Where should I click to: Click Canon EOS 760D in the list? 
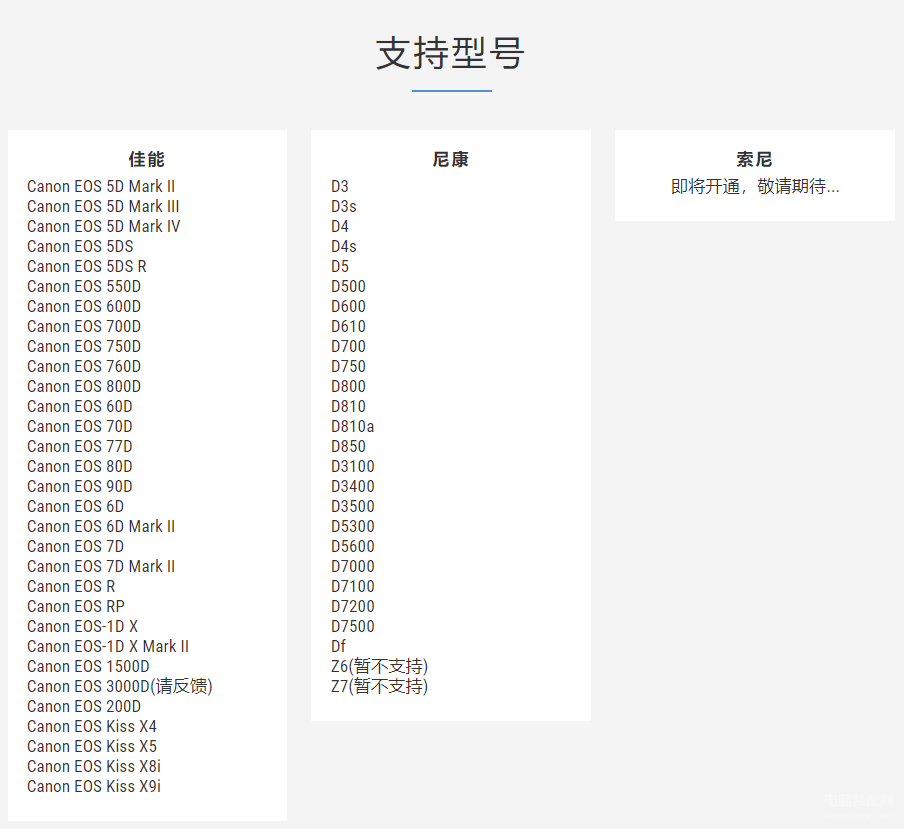coord(84,366)
